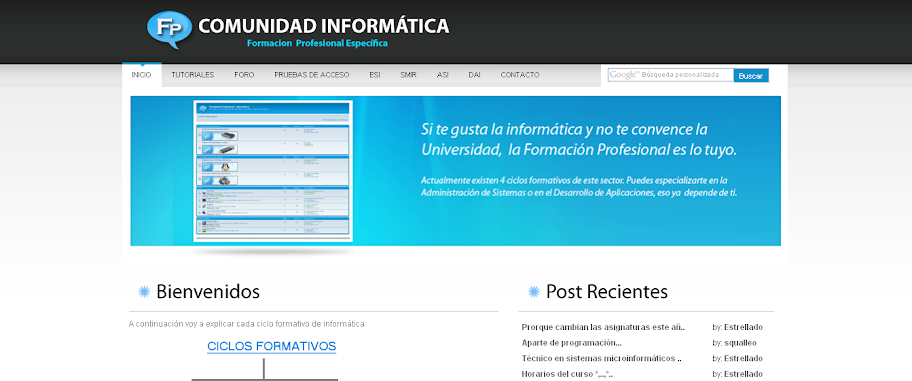Click the COMUNIDAD INFORMÁTICA site title
Screen dimensions: 912x381
coord(323,26)
